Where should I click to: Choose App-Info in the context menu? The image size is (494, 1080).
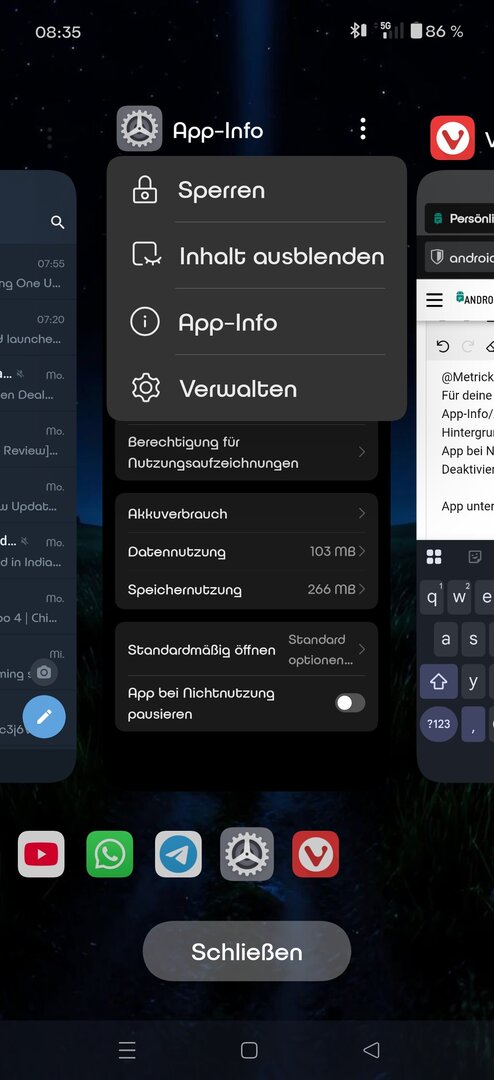pos(256,322)
